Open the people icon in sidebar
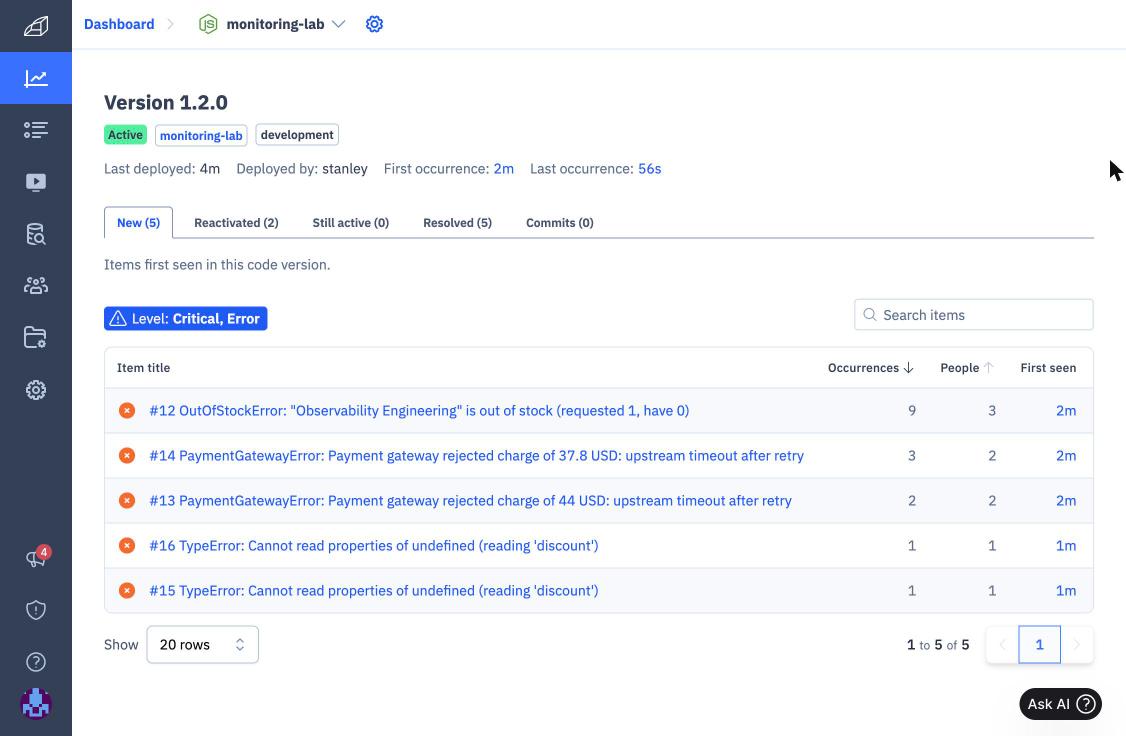 36,286
